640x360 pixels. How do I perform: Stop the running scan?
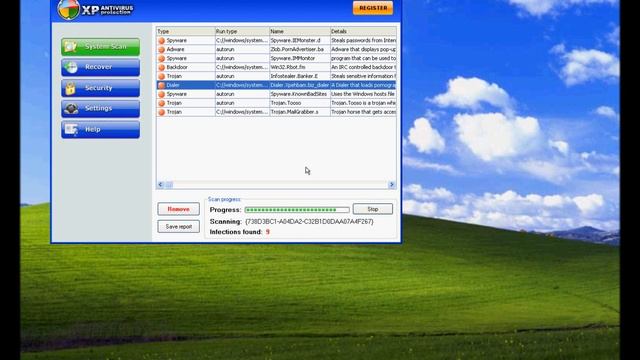[373, 209]
